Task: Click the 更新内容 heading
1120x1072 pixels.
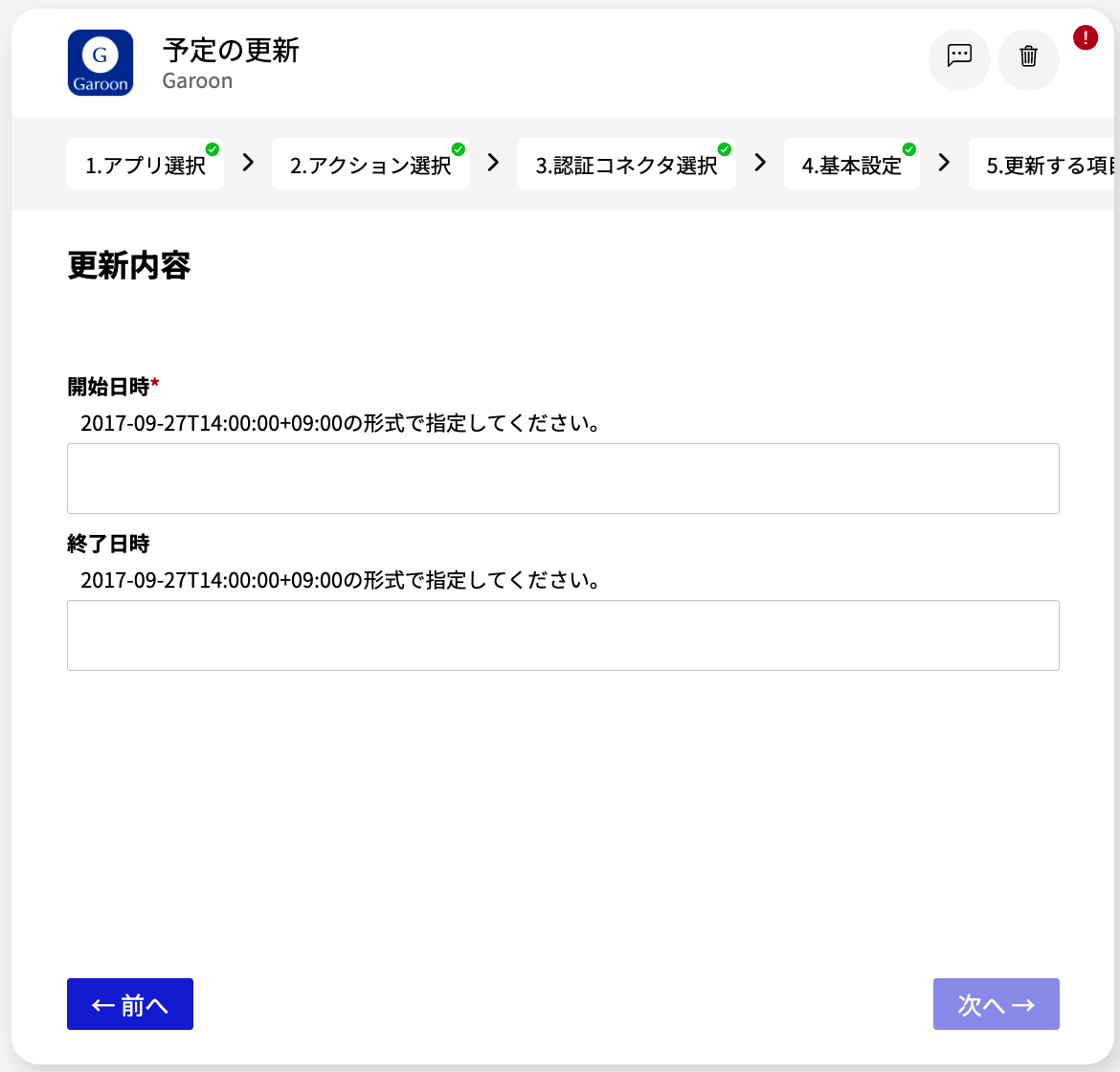Action: [x=128, y=266]
